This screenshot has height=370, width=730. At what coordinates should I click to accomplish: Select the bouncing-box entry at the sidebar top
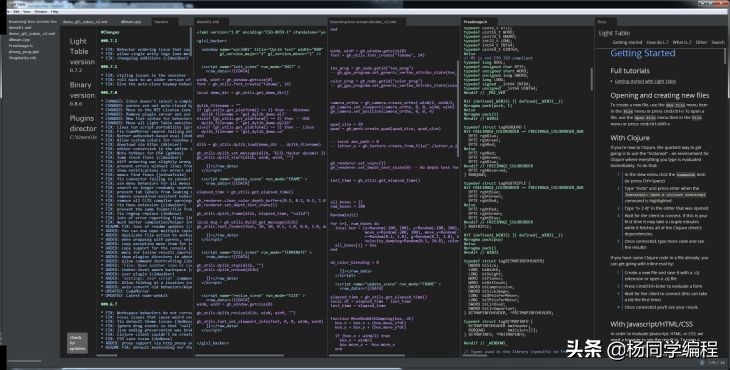(33, 21)
